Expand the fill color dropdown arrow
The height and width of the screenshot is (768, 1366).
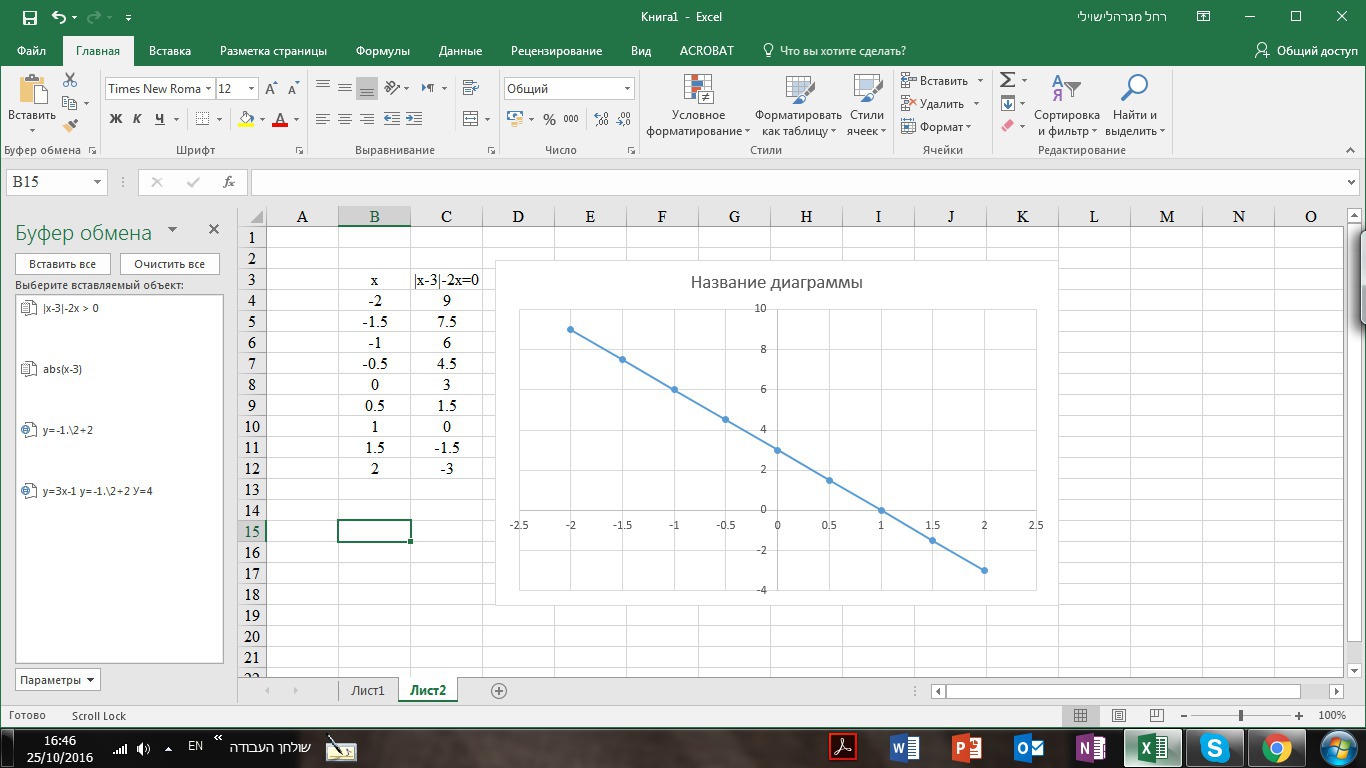tap(262, 119)
